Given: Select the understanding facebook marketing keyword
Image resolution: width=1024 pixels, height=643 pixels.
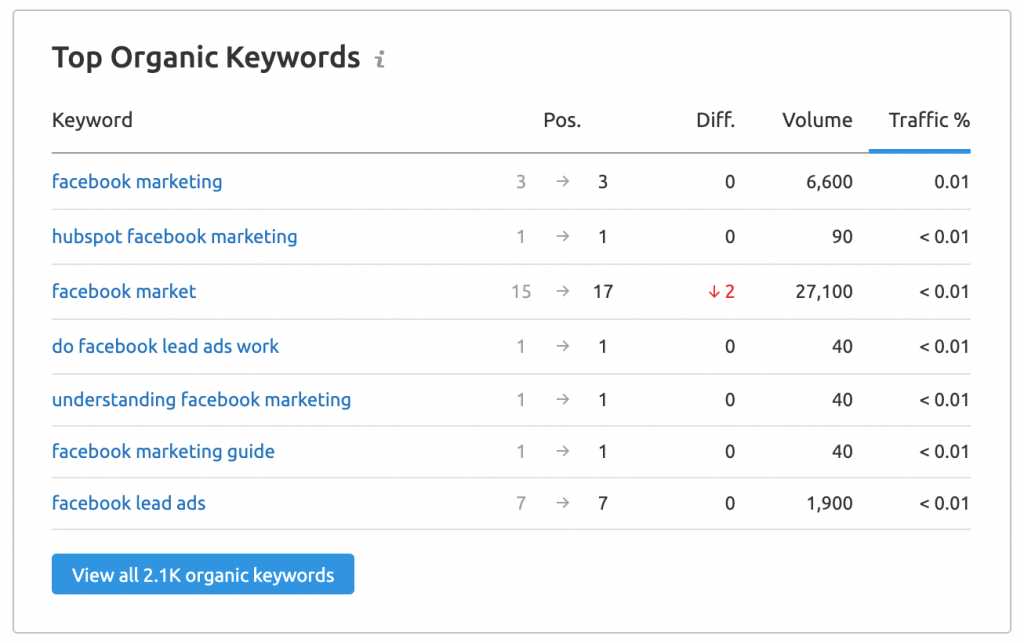Looking at the screenshot, I should (201, 399).
